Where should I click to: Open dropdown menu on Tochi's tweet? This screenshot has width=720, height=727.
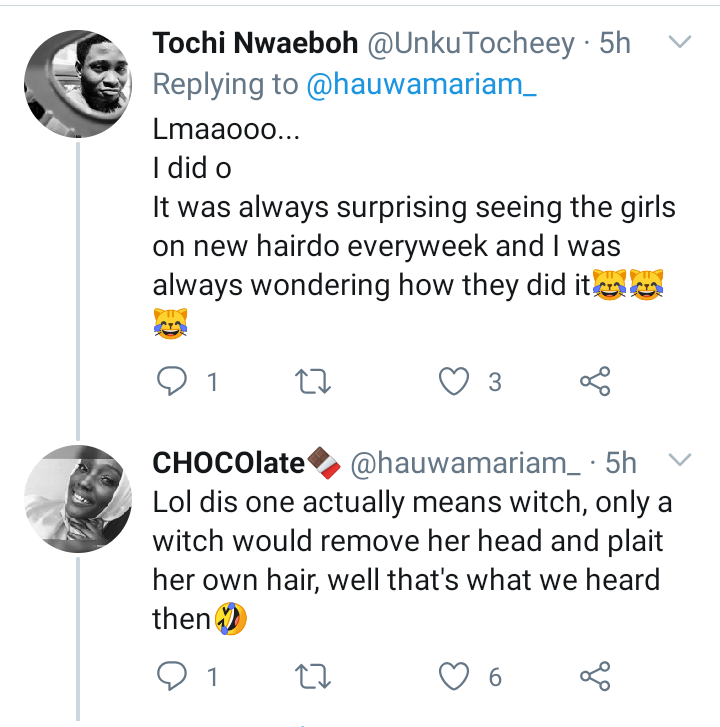(x=679, y=43)
